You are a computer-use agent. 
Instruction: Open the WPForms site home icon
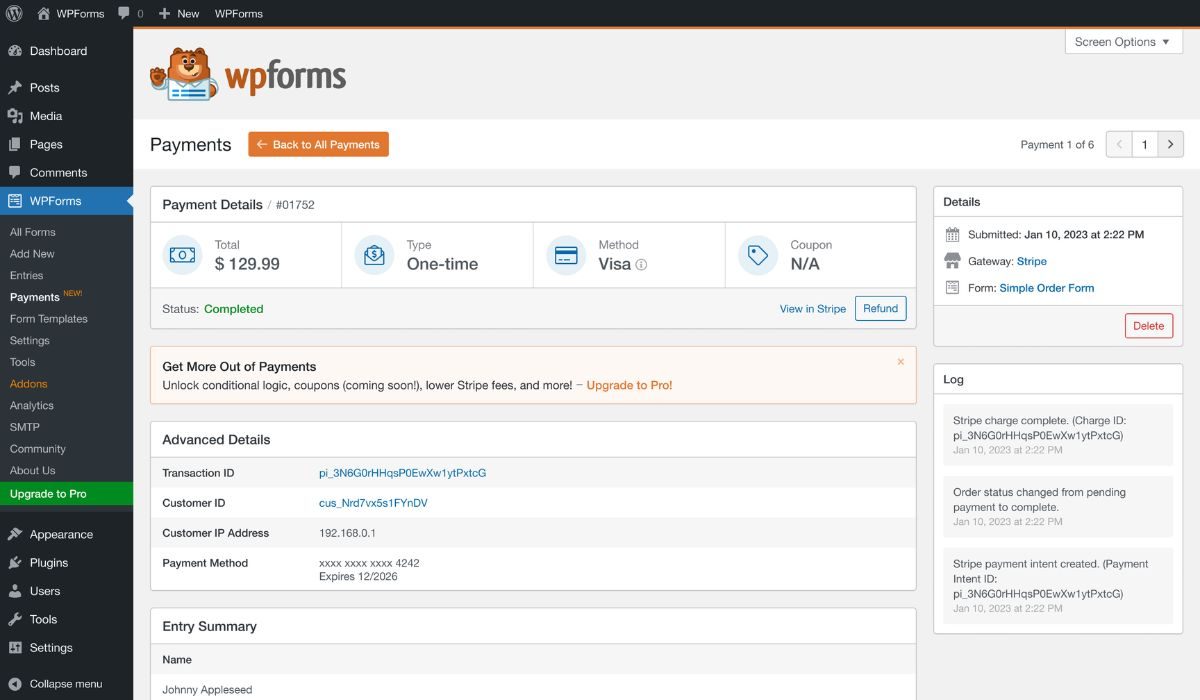coord(43,13)
